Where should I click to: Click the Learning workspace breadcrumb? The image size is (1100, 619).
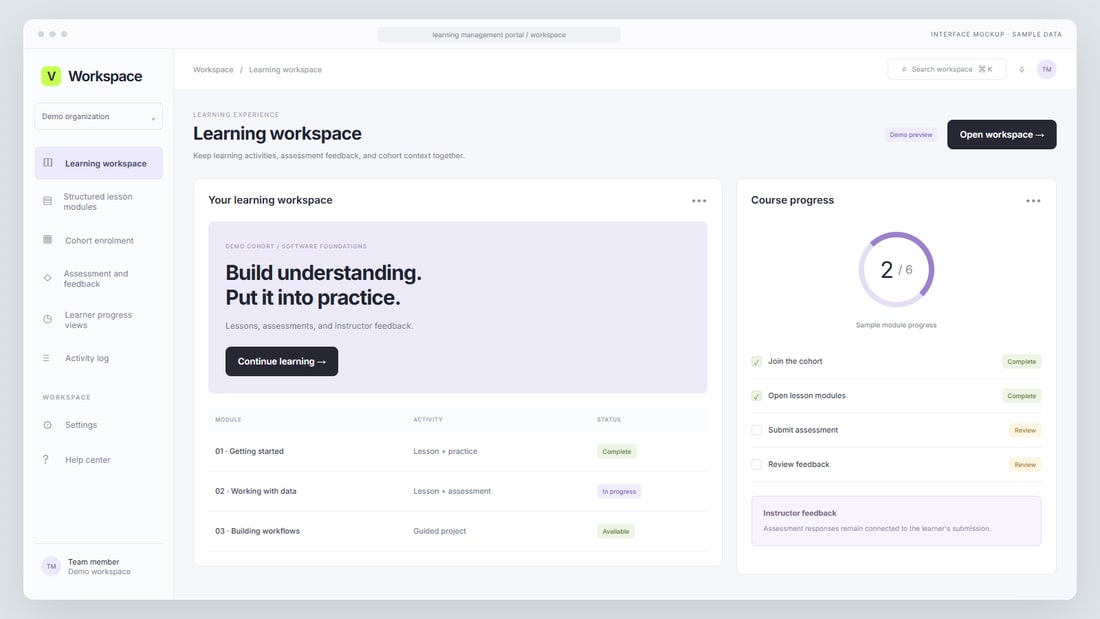(285, 69)
